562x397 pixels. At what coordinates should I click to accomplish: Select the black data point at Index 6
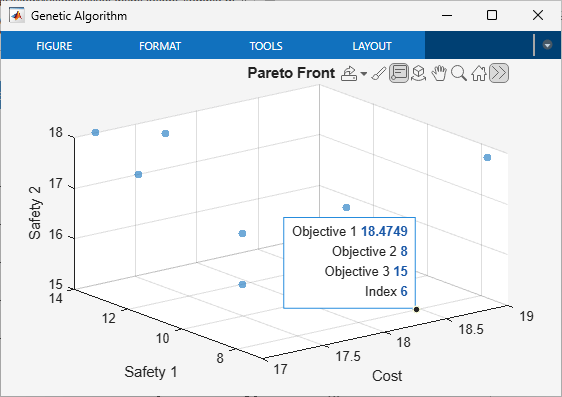(x=416, y=309)
